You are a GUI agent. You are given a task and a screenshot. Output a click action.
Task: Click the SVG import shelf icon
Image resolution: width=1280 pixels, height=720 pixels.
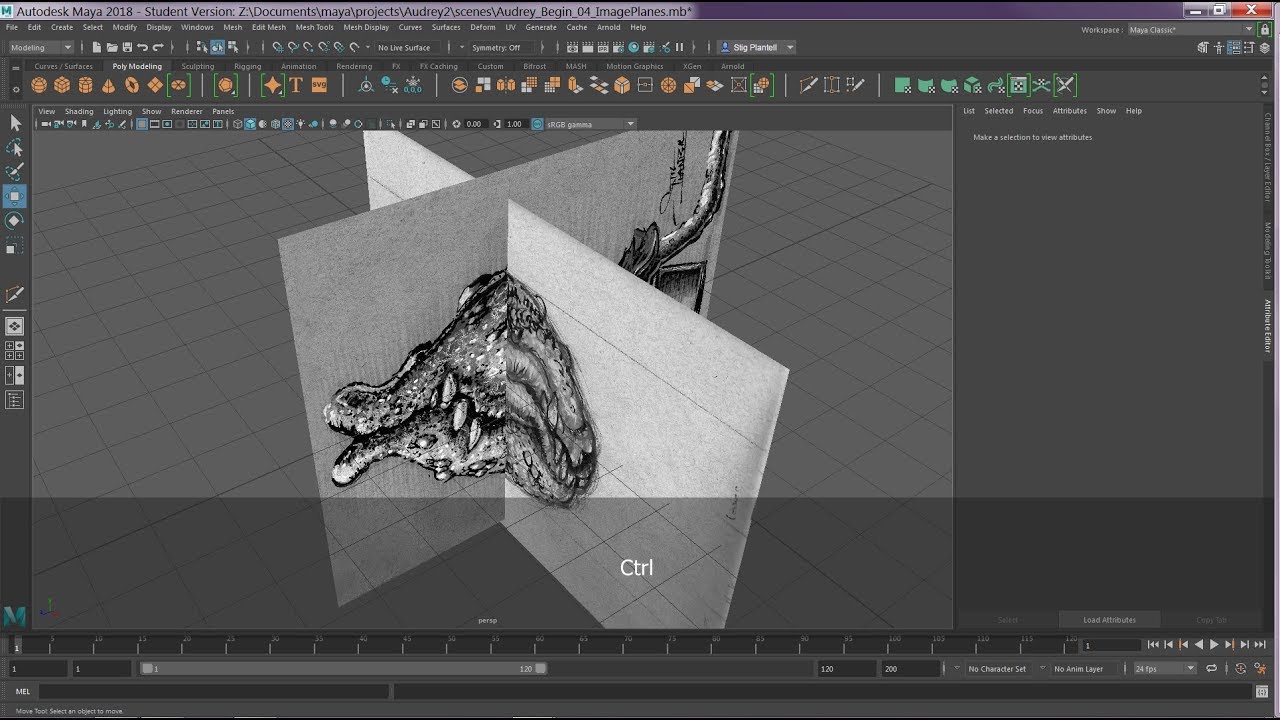point(319,85)
